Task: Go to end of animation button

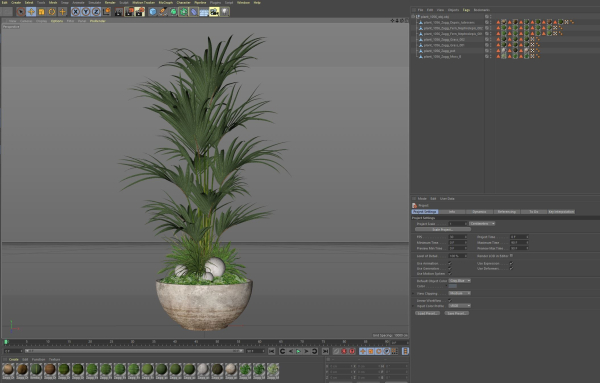Action: coord(325,351)
